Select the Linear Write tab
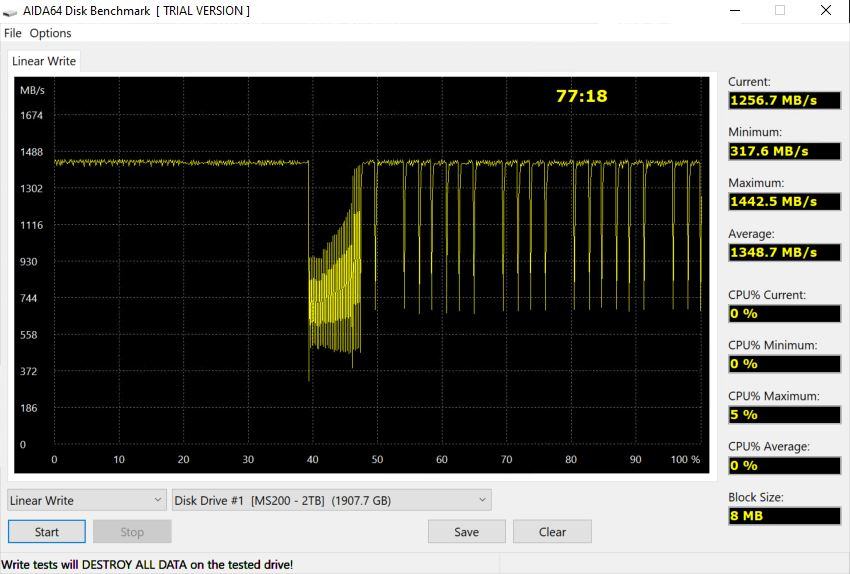 44,61
